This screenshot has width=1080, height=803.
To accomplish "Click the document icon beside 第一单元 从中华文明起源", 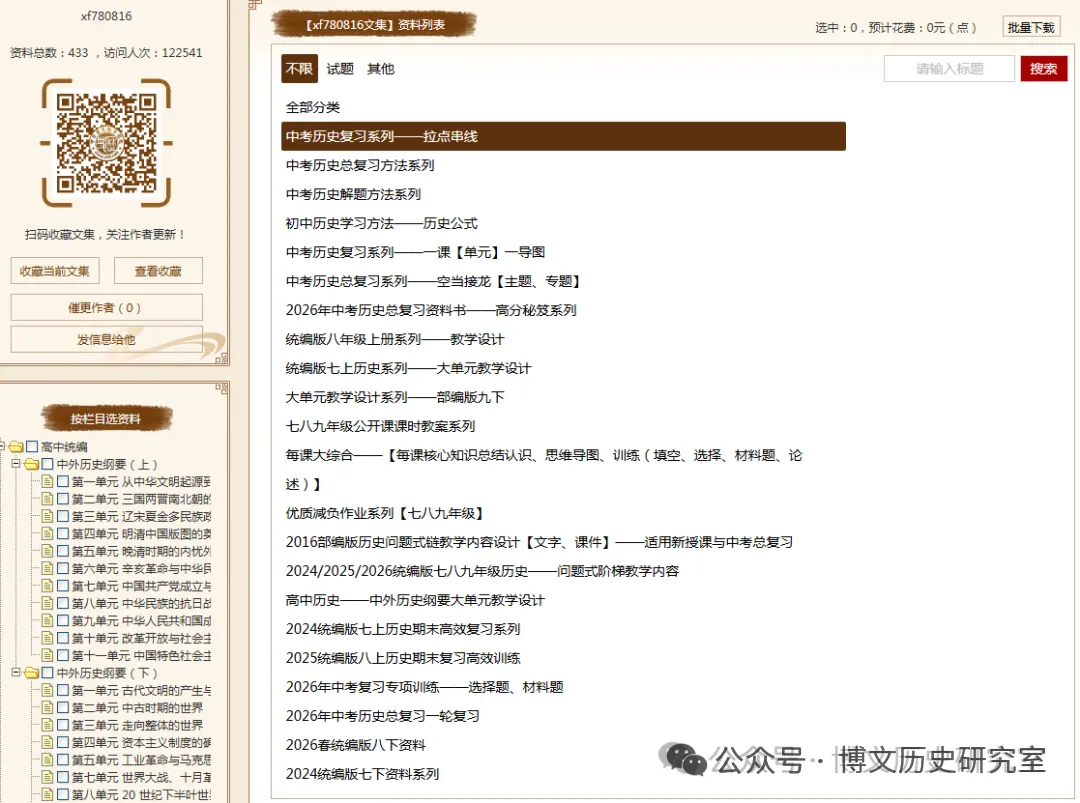I will click(47, 483).
